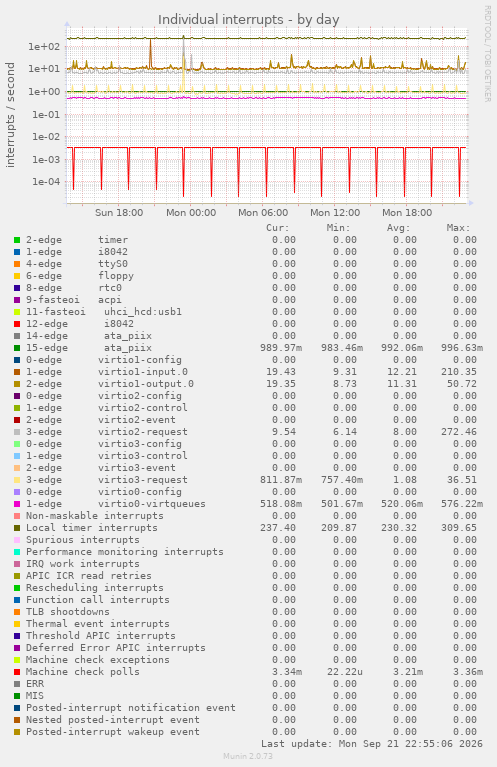Click the dark green 15-edge ata_piix swatch
This screenshot has width=497, height=767.
[x=17, y=348]
